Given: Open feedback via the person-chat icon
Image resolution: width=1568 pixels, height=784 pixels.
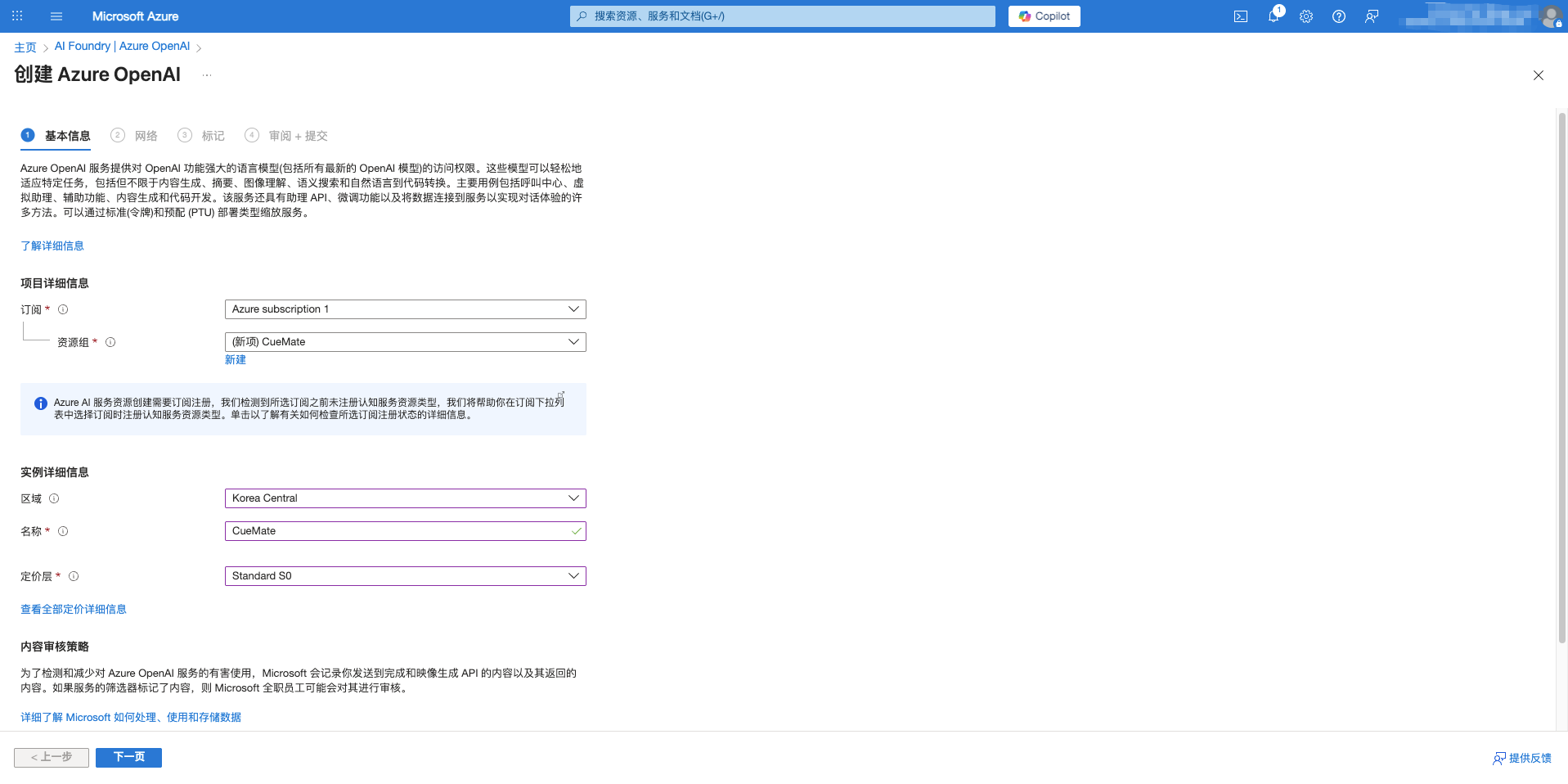Looking at the screenshot, I should (1373, 16).
